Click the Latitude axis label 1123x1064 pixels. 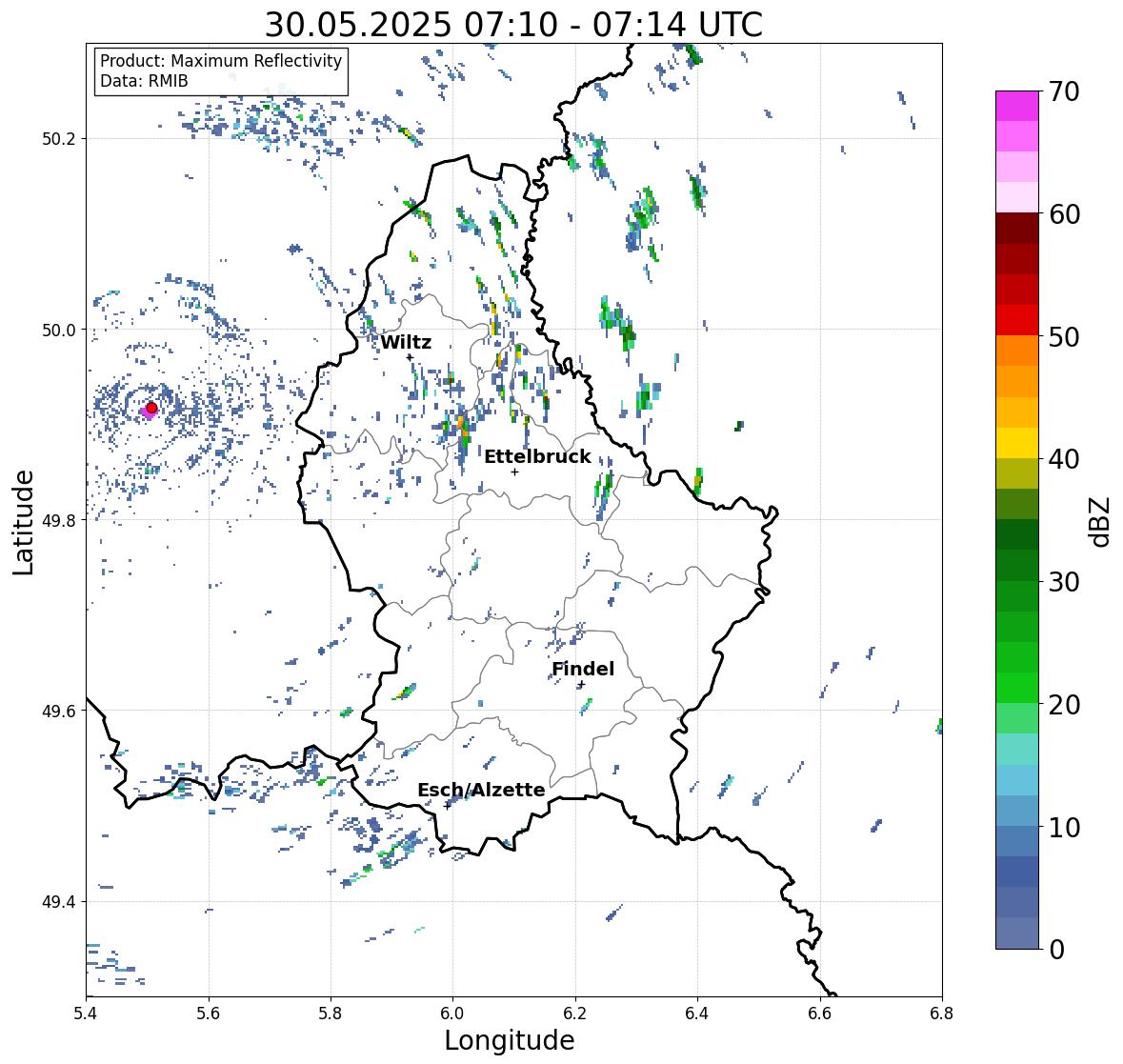[x=23, y=522]
